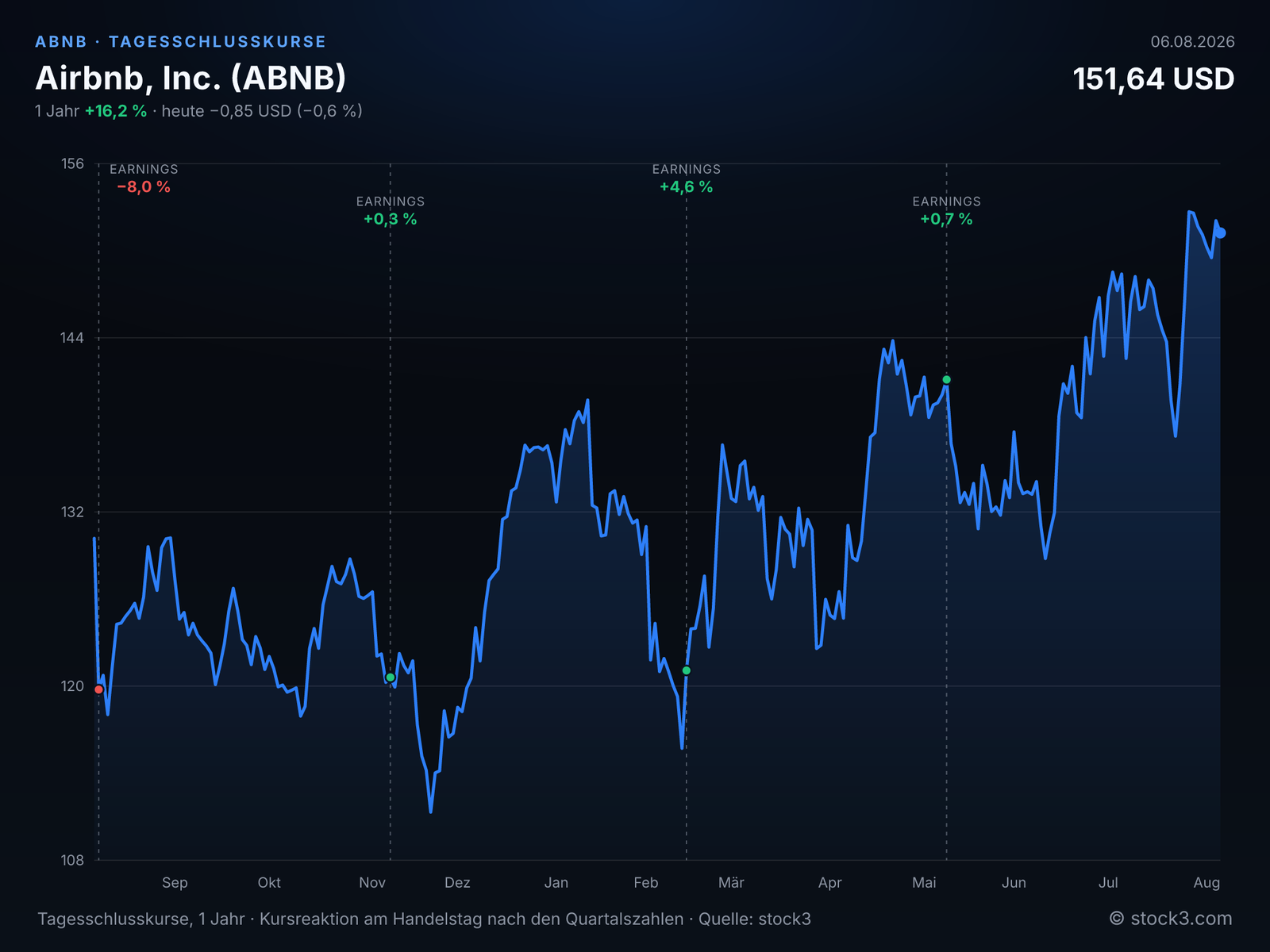Click the "108" price axis label
Viewport: 1270px width, 952px height.
(x=72, y=860)
